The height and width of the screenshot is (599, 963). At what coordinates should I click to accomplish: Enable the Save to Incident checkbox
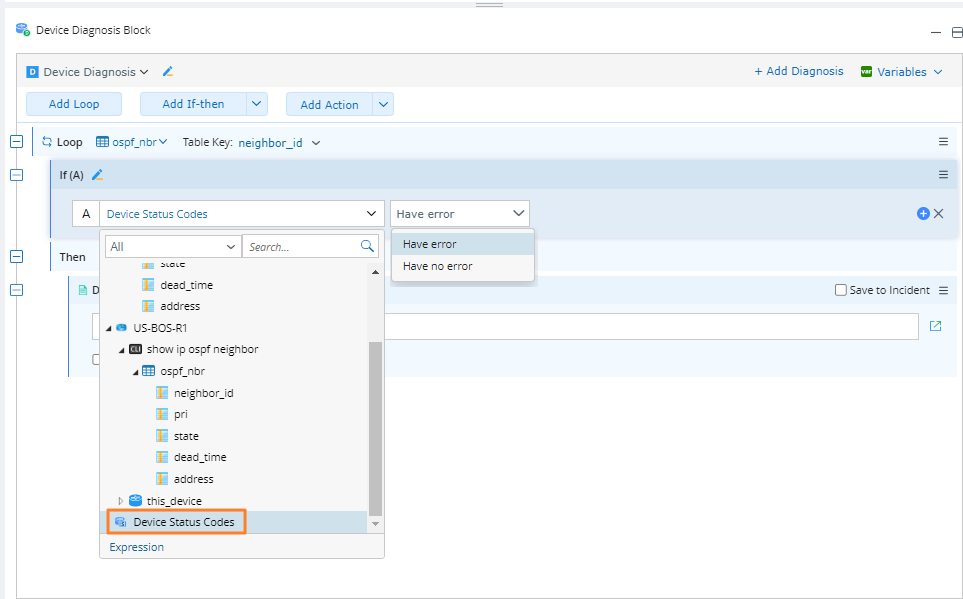[x=841, y=290]
